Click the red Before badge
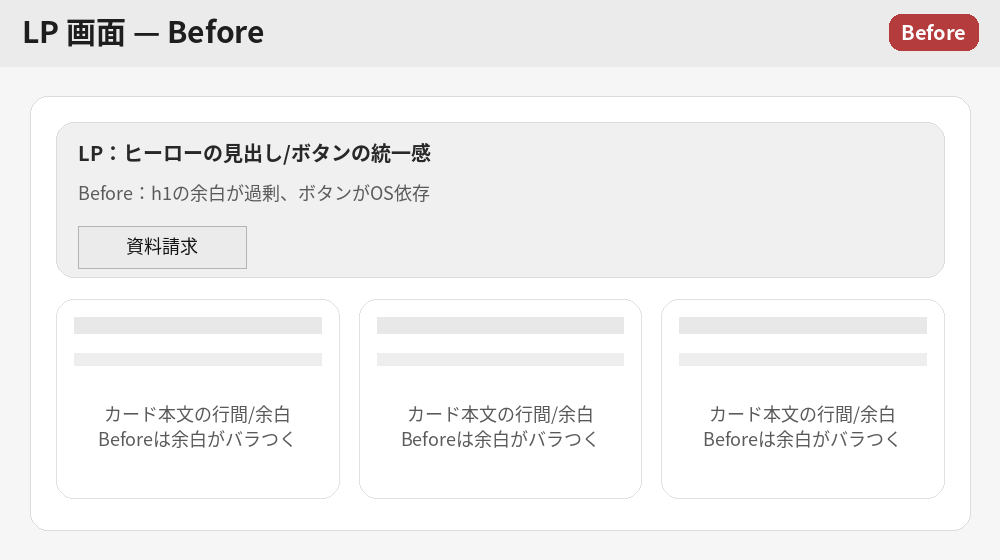The width and height of the screenshot is (1000, 560). [933, 32]
